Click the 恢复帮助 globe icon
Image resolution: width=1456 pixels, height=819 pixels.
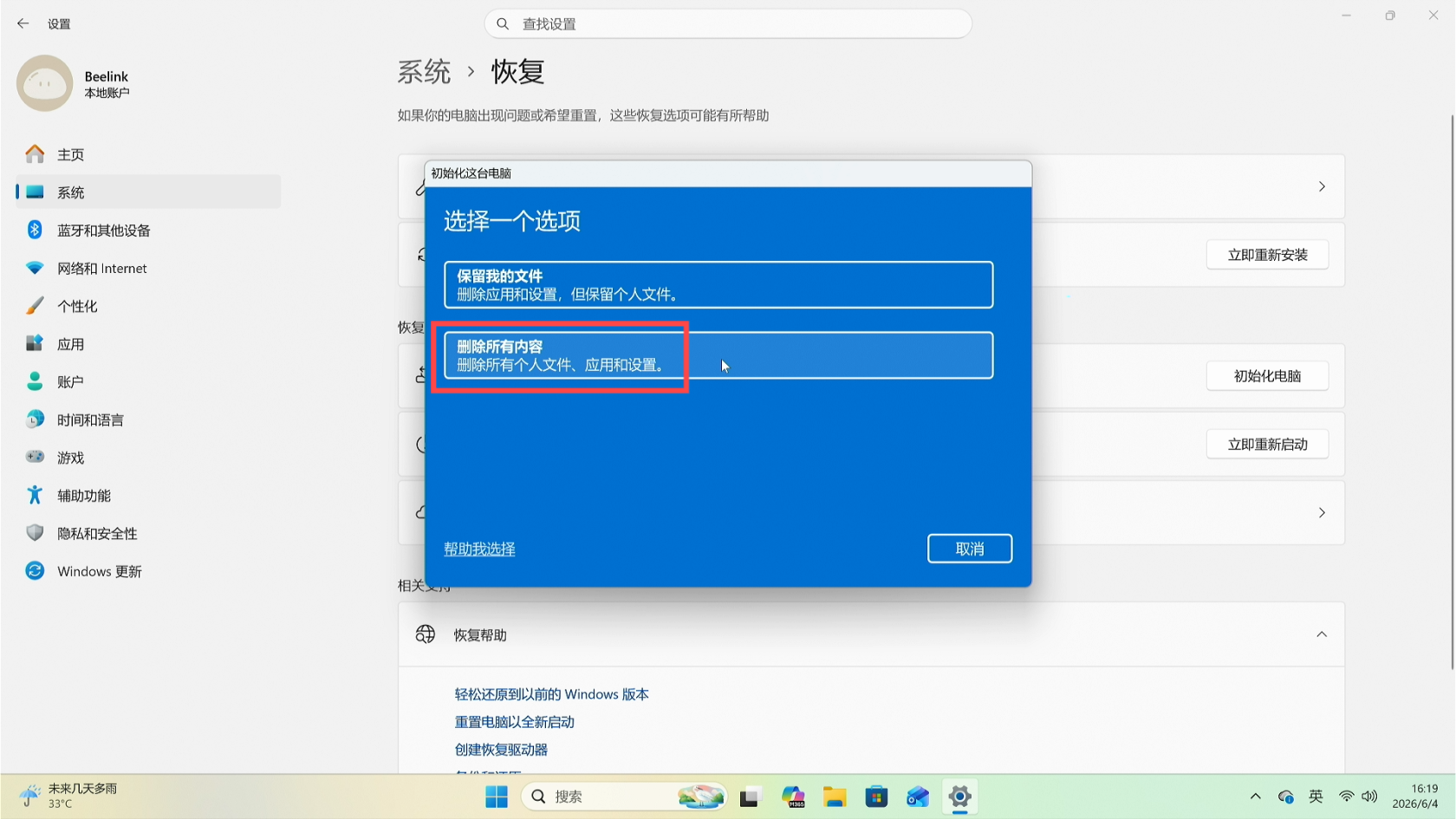click(426, 634)
